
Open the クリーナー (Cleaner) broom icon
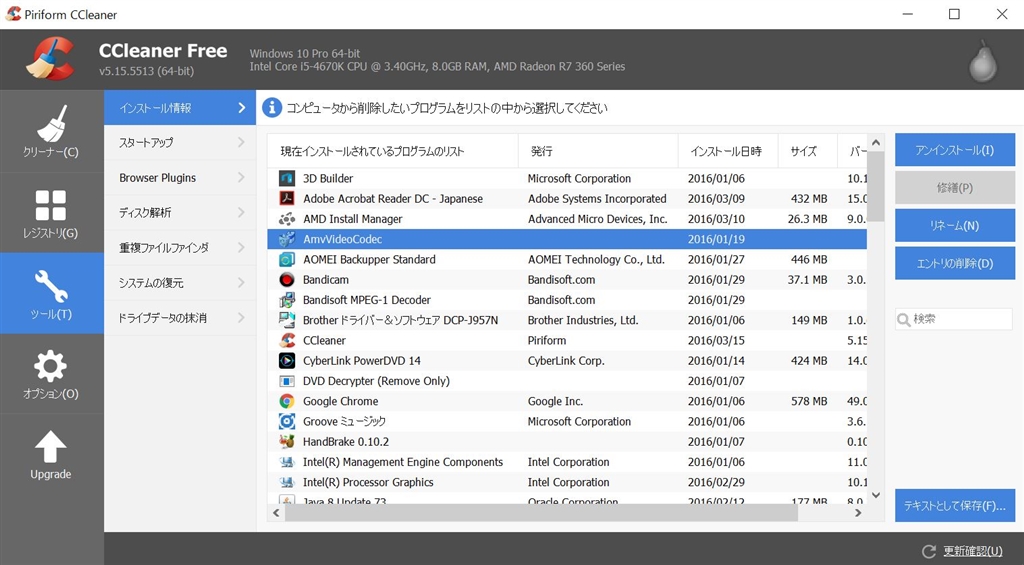[51, 124]
